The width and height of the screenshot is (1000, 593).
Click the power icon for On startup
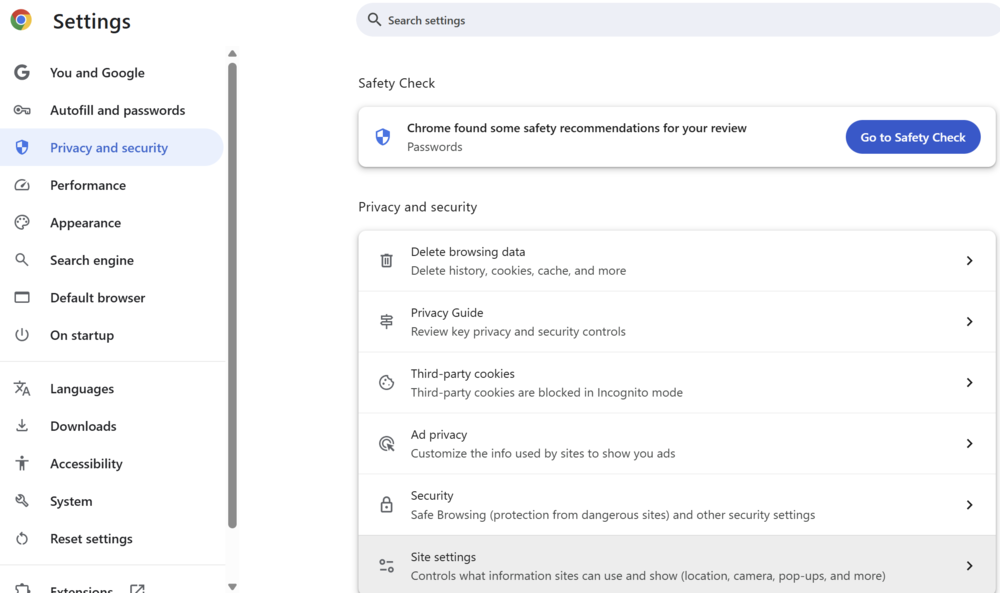click(22, 335)
